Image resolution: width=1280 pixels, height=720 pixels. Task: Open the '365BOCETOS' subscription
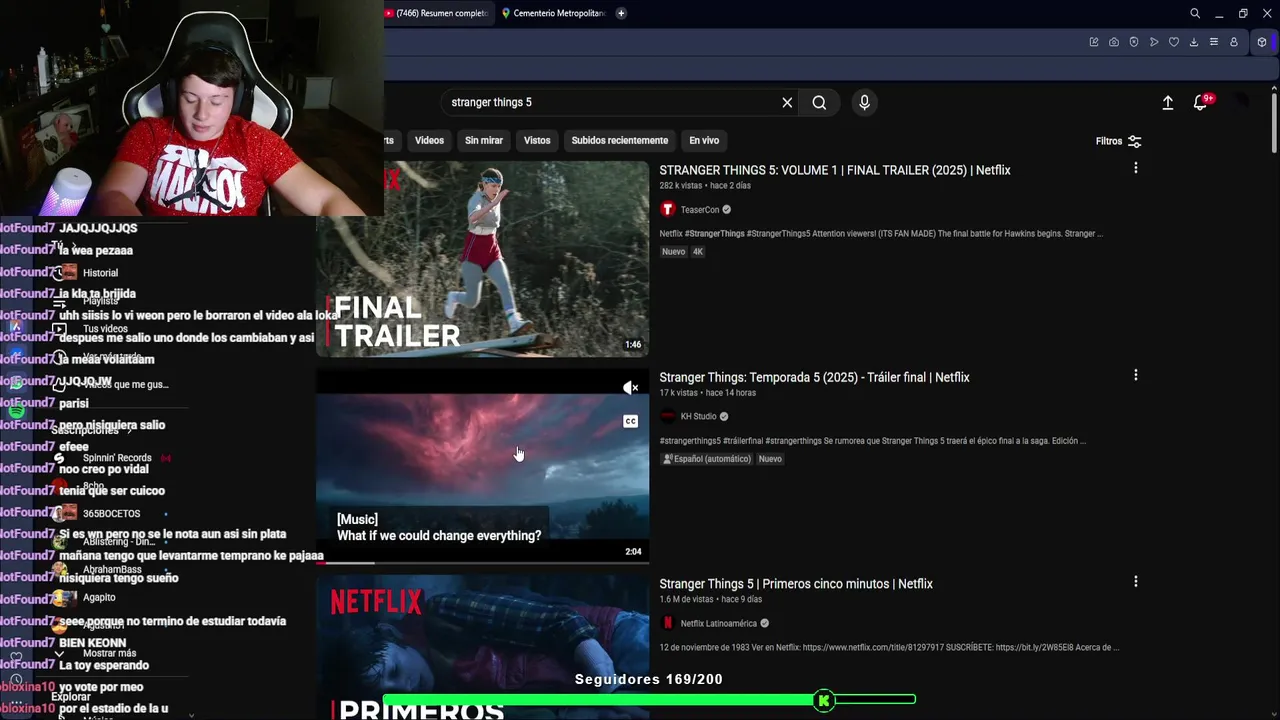[111, 514]
